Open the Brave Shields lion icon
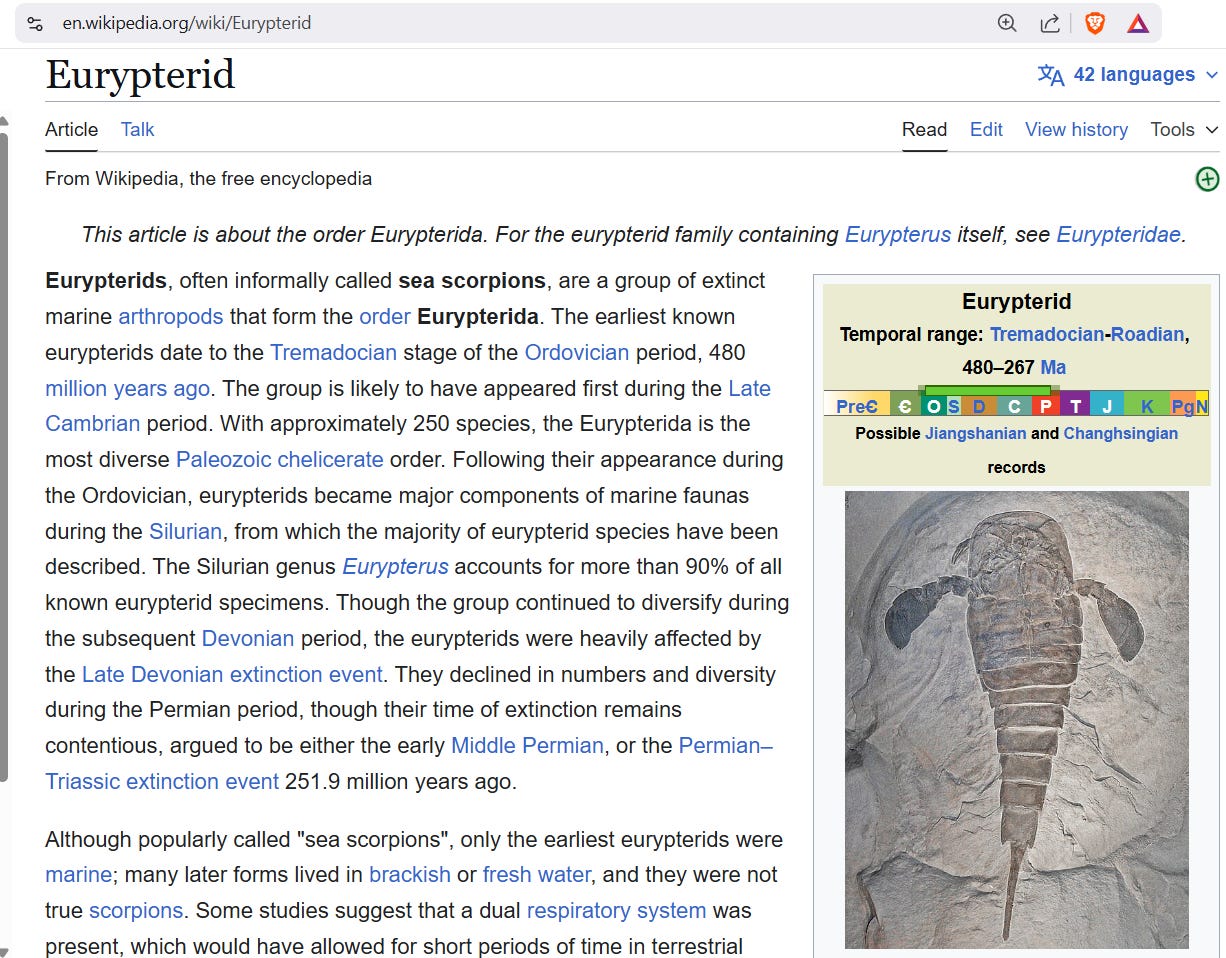Screen dimensions: 1226x958 [x=1095, y=23]
